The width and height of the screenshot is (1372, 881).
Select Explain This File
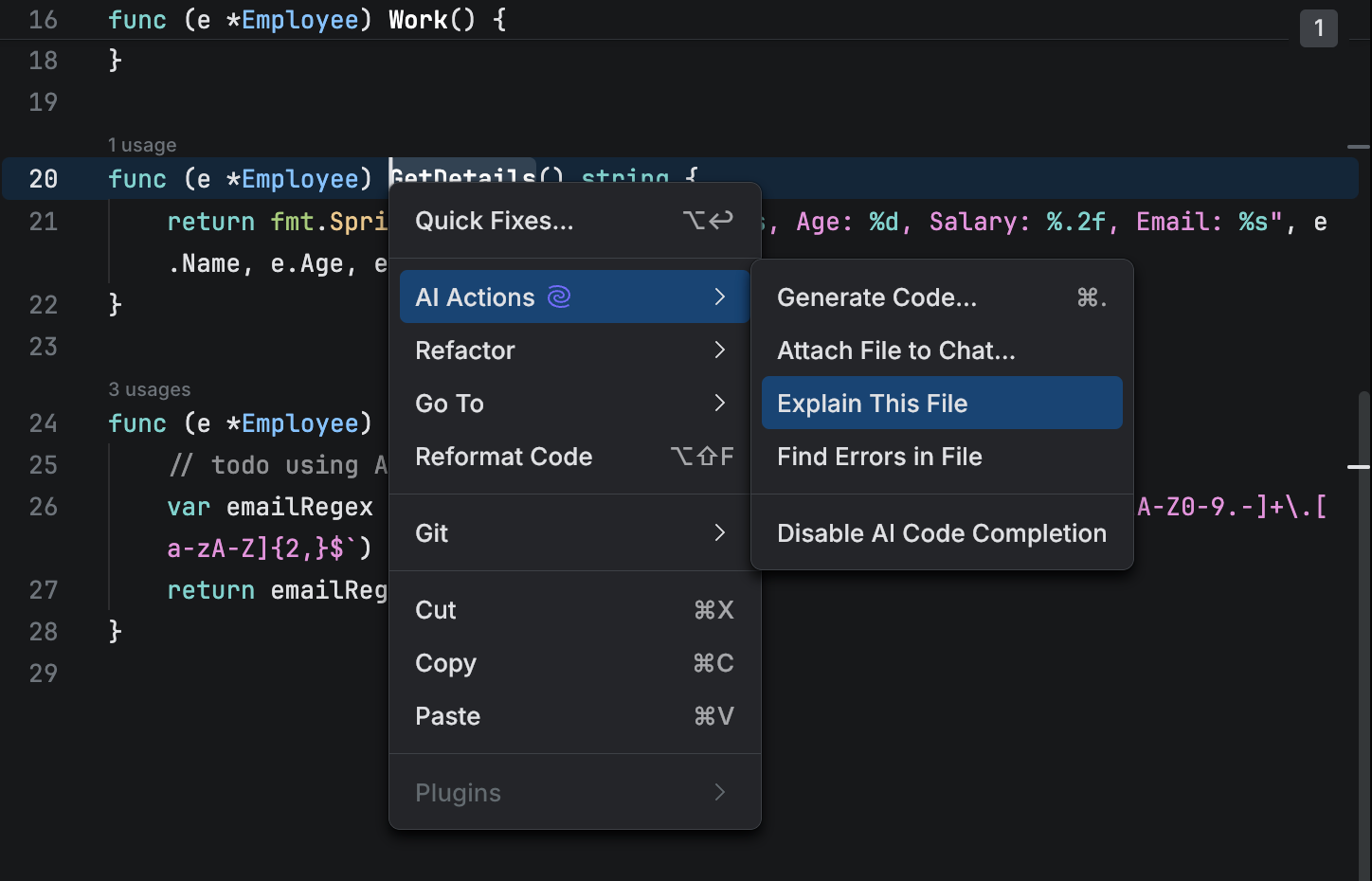(872, 403)
